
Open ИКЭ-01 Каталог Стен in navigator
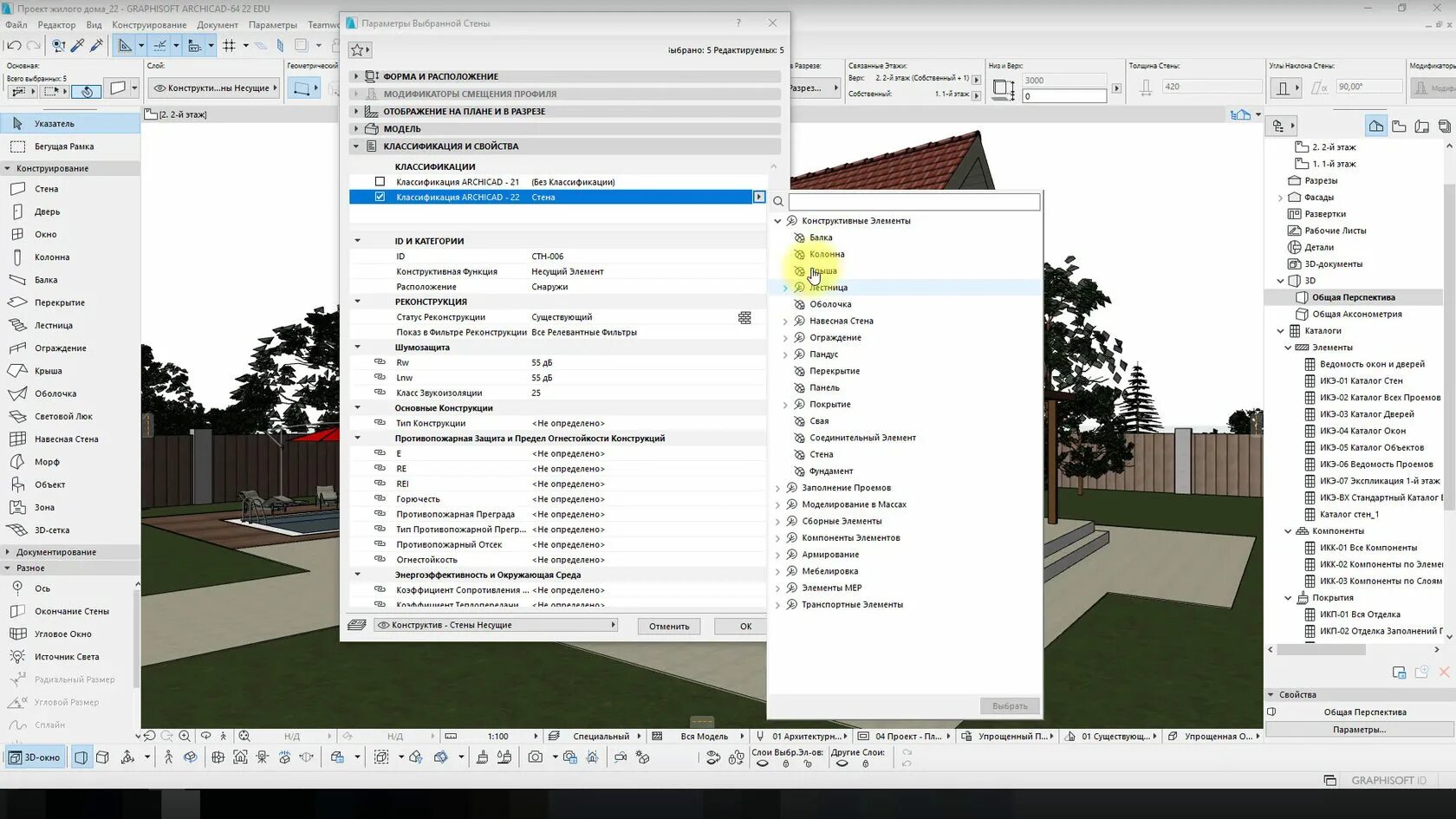pos(1361,380)
